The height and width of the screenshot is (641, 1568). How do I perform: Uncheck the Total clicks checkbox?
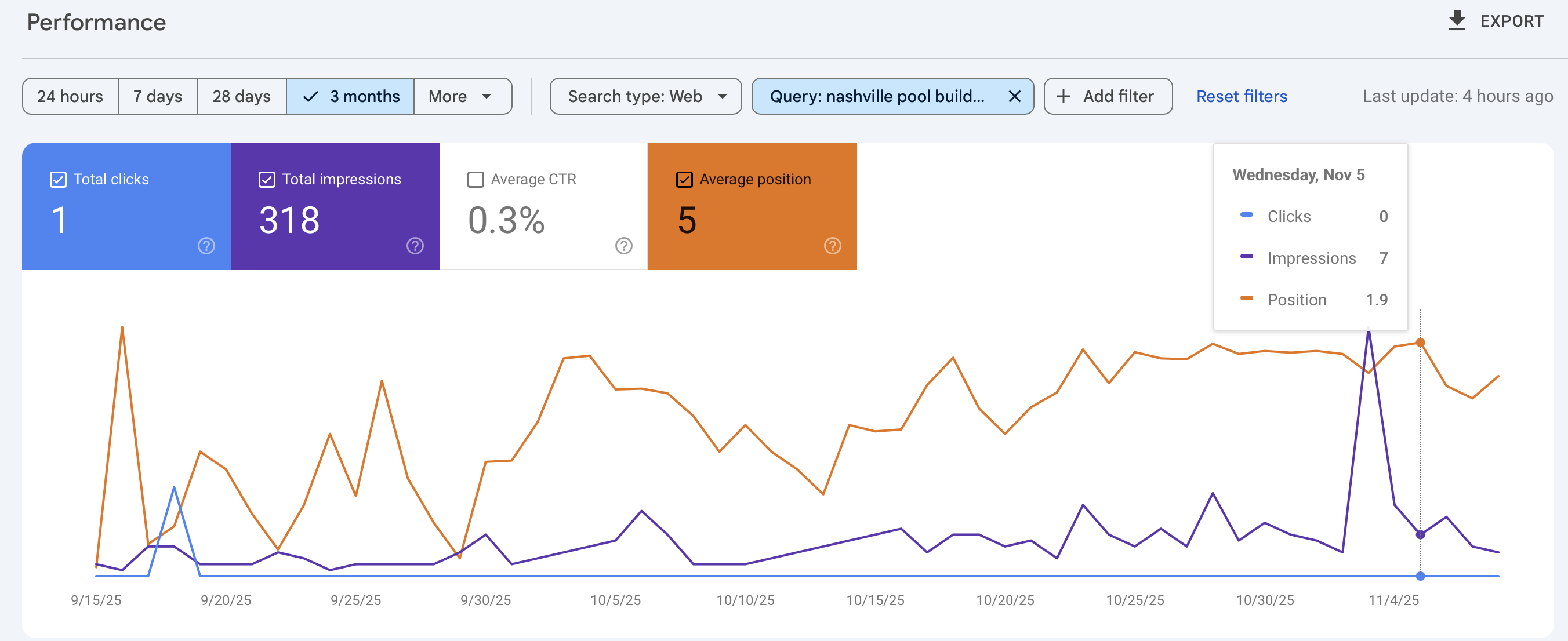pyautogui.click(x=58, y=180)
